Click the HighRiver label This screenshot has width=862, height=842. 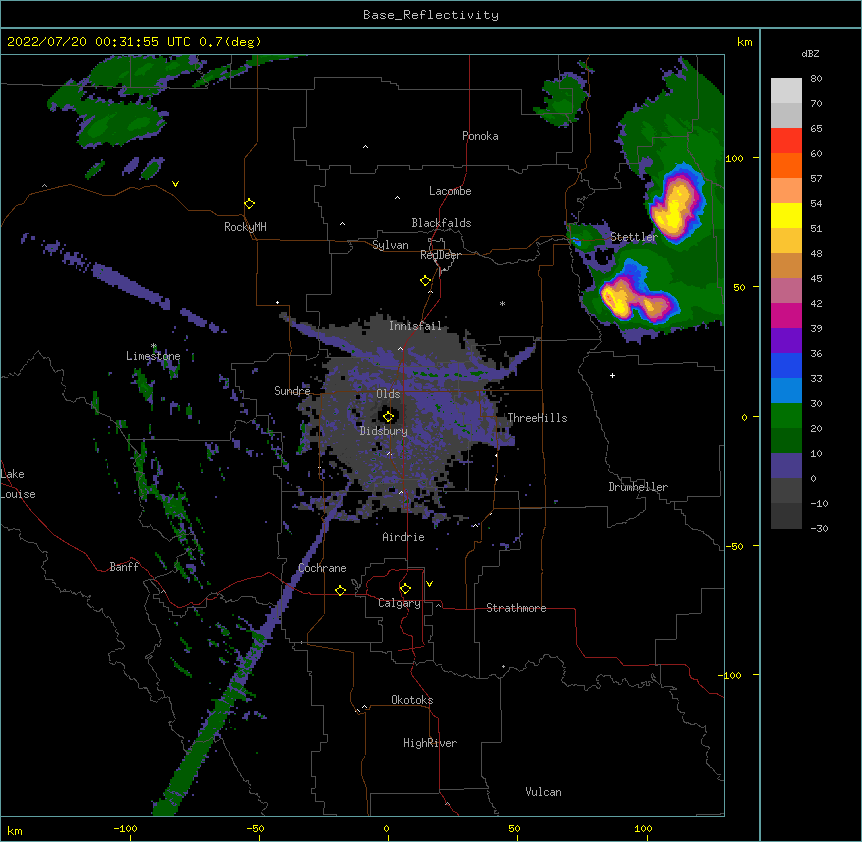click(430, 743)
